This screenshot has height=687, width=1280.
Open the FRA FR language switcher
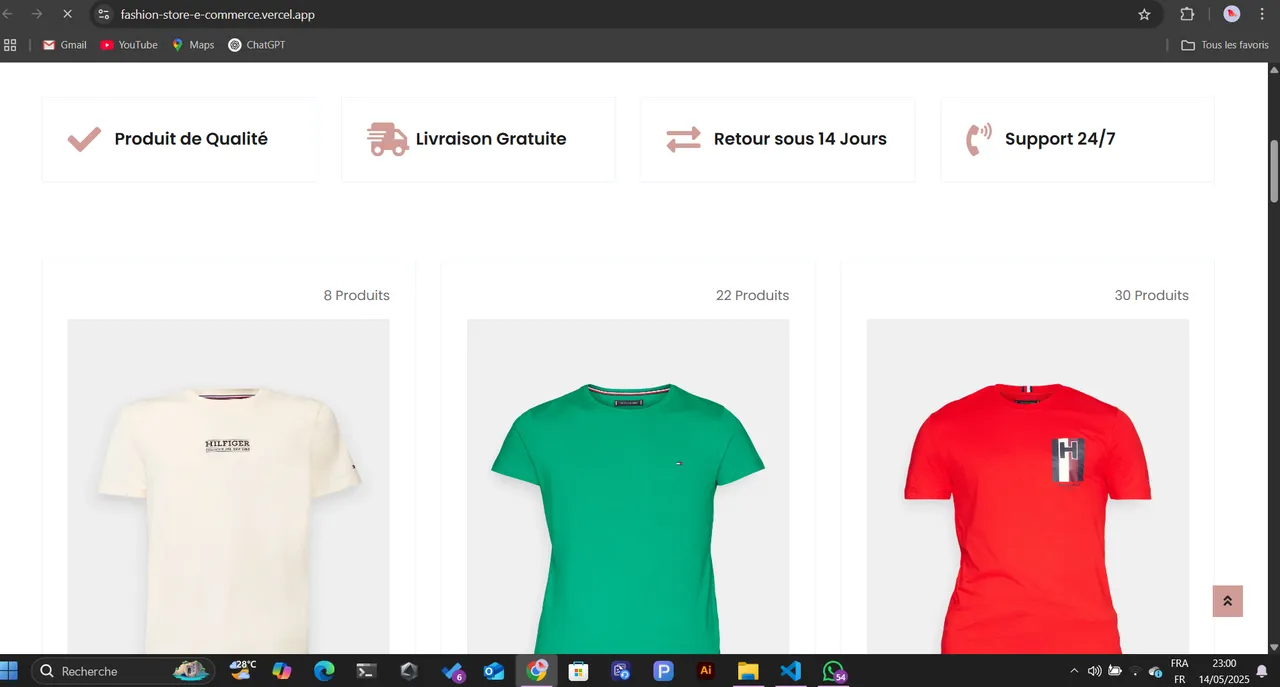tap(1180, 671)
